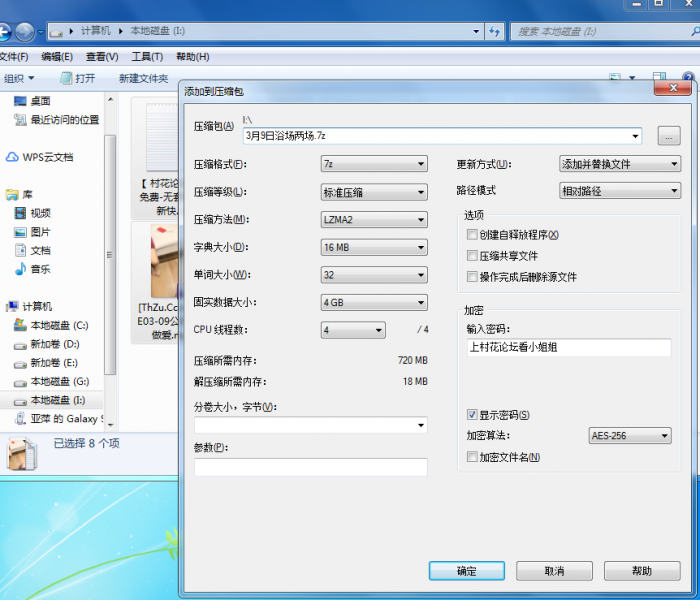Screen dimensions: 700x600
Task: Tick the 加密文件名 checkbox
Action: [x=472, y=457]
